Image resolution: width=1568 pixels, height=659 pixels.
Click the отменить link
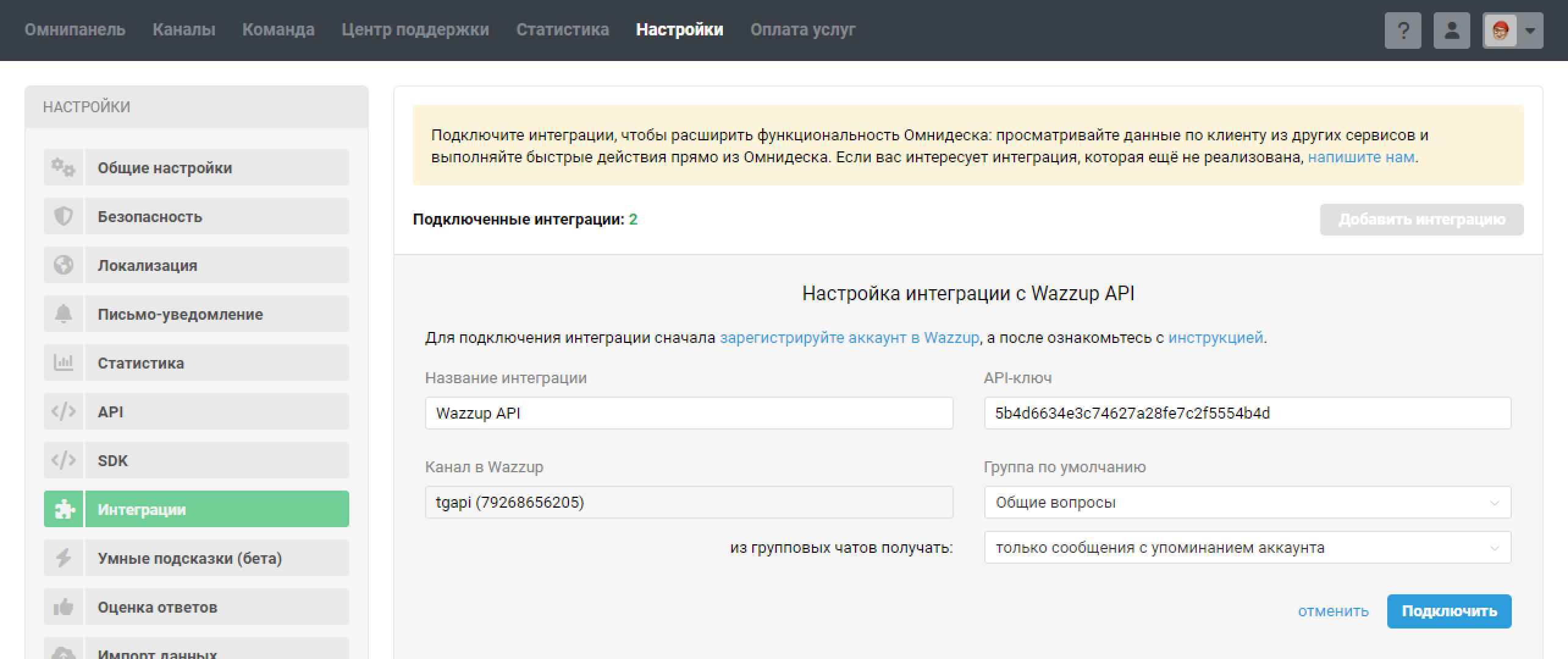pyautogui.click(x=1333, y=611)
